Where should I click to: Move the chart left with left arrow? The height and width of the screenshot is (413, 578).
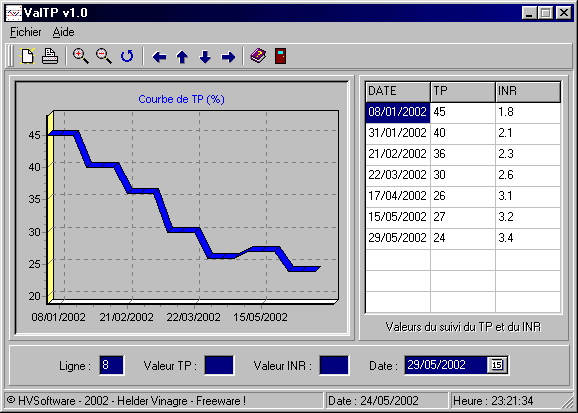(x=159, y=57)
